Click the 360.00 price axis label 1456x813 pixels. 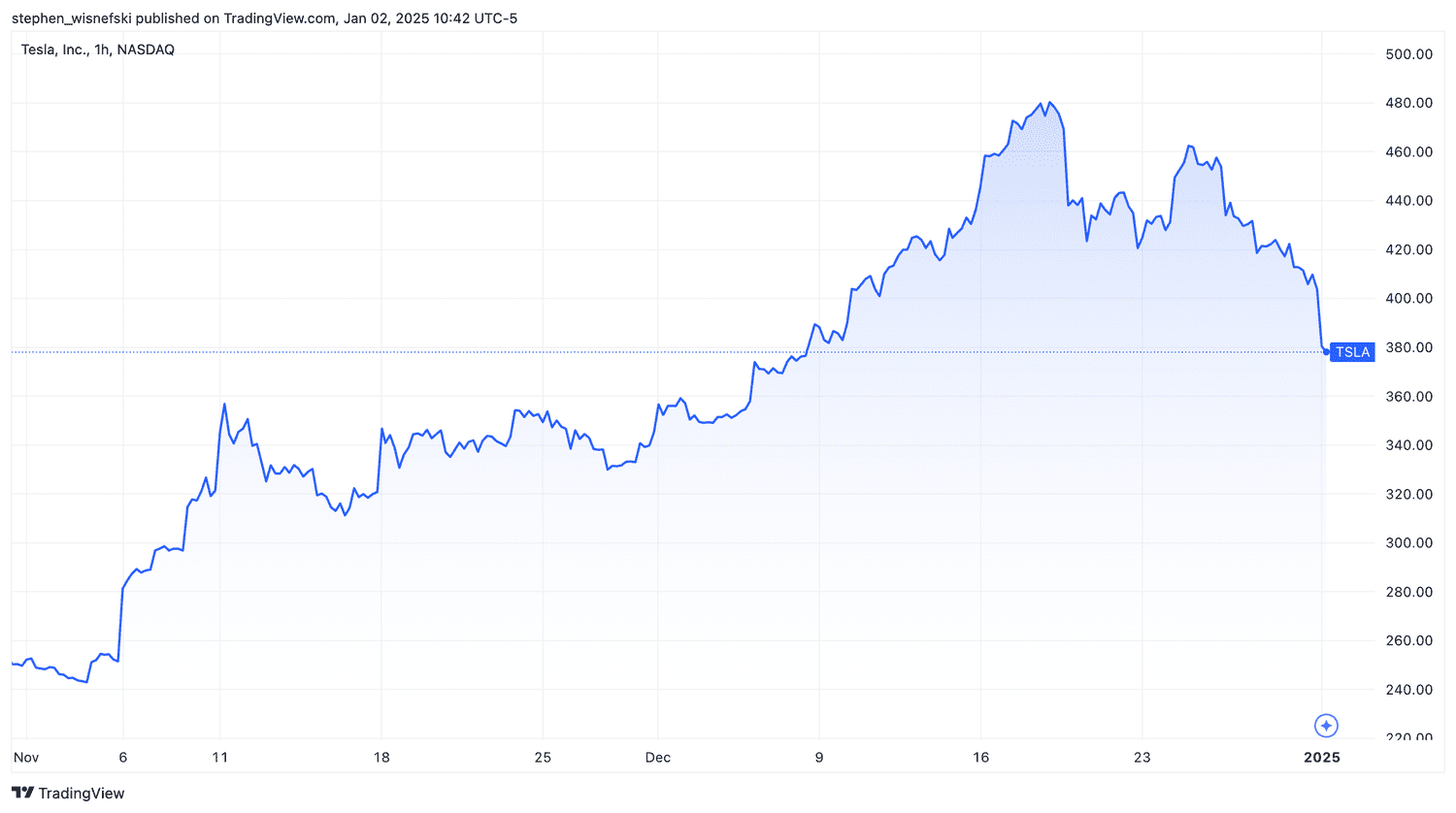1408,397
